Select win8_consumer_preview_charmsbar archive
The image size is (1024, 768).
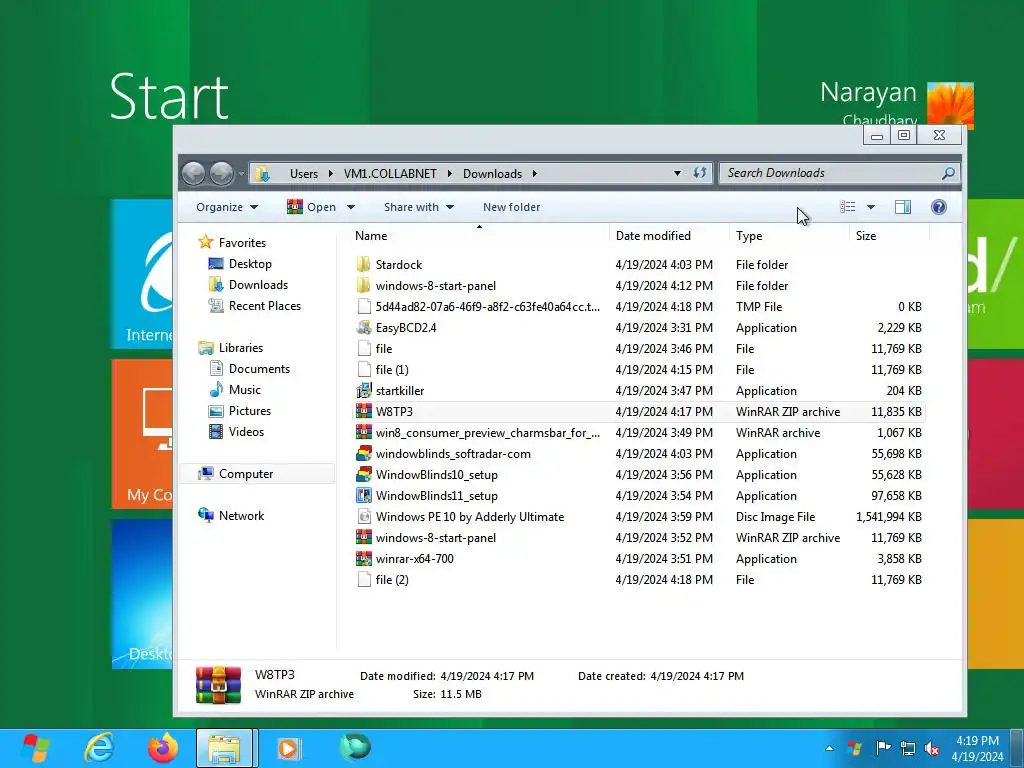[639, 433]
